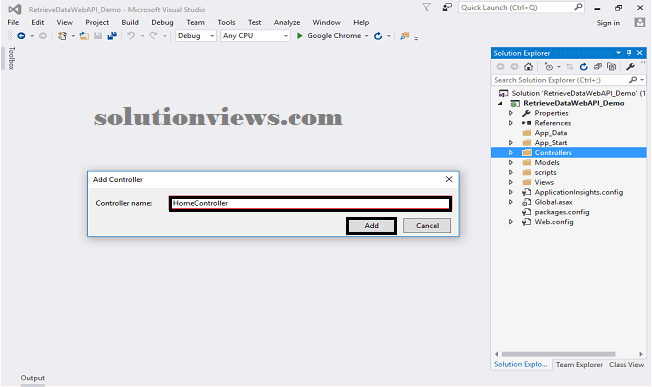Screen dimensions: 652x387
Task: Click the Solution Explorer search magnifier icon
Action: (x=633, y=80)
